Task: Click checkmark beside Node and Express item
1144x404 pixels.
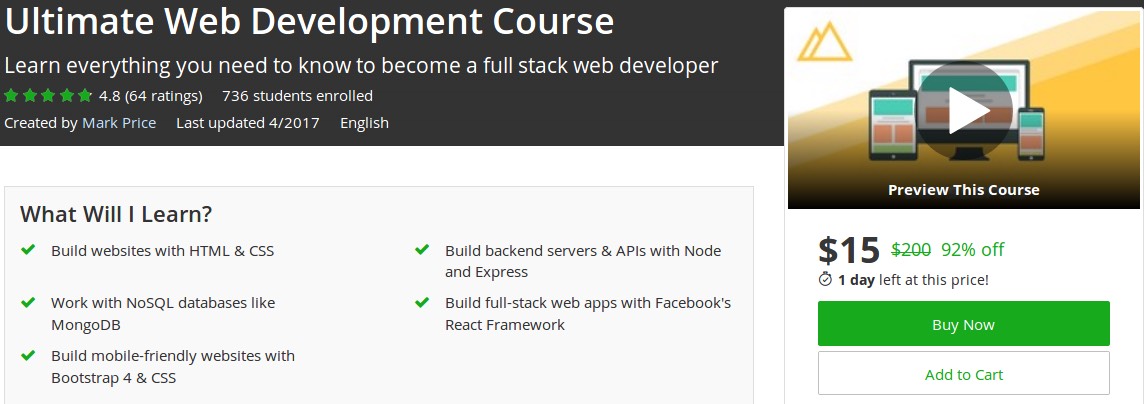Action: point(422,250)
